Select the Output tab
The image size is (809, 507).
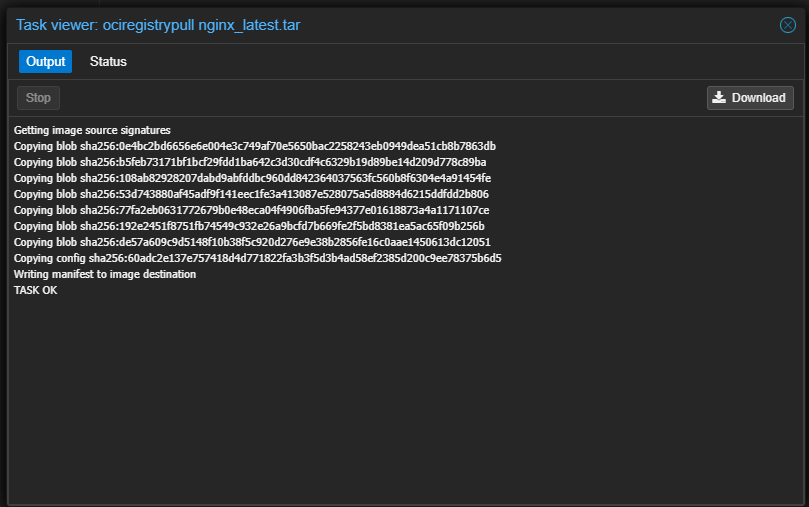point(46,62)
